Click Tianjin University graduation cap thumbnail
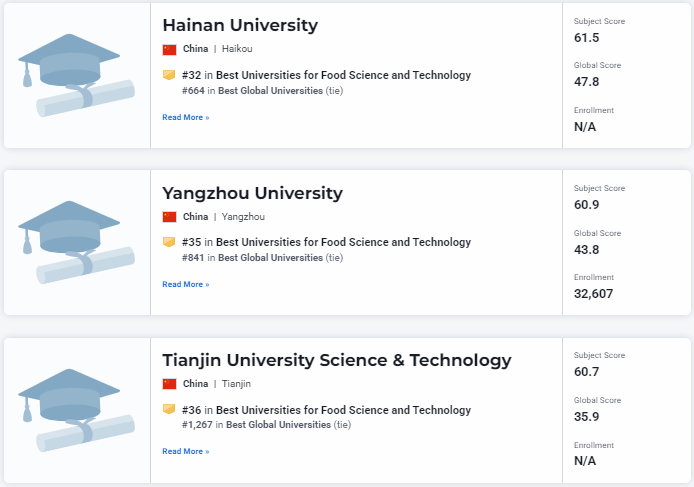694x487 pixels. click(x=76, y=411)
